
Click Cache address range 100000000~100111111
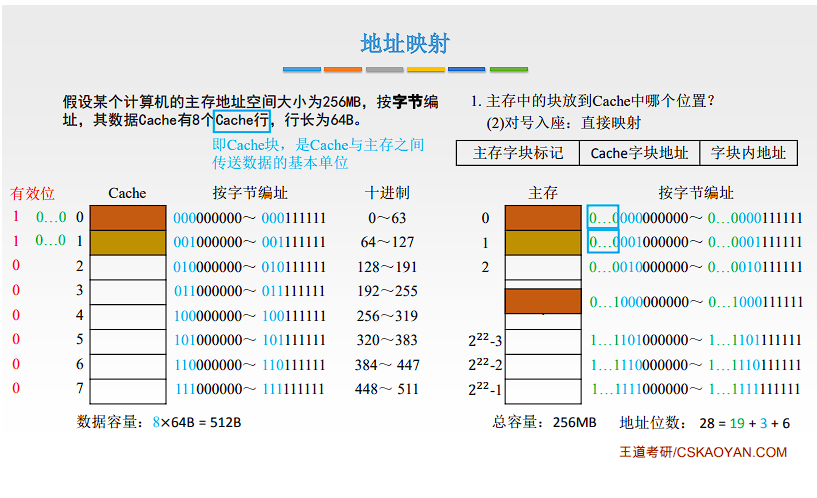(250, 316)
